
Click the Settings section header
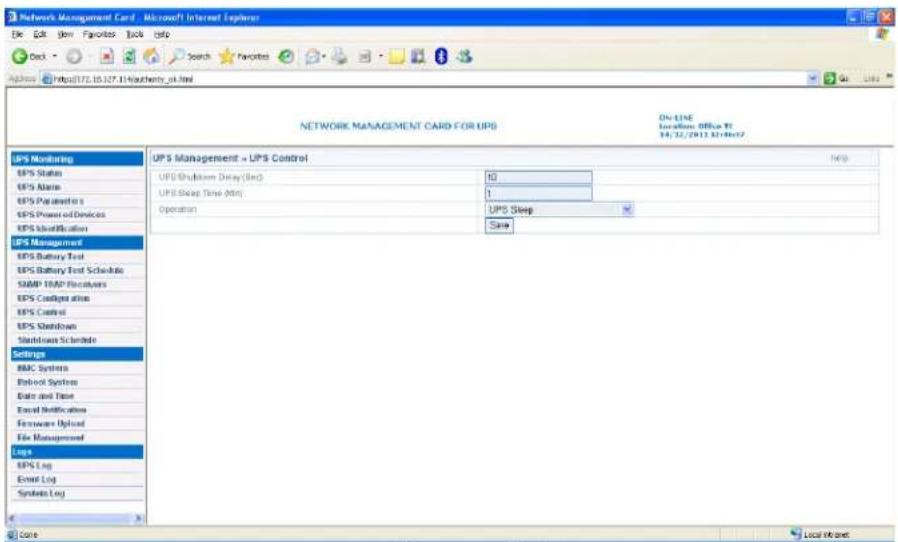77,354
